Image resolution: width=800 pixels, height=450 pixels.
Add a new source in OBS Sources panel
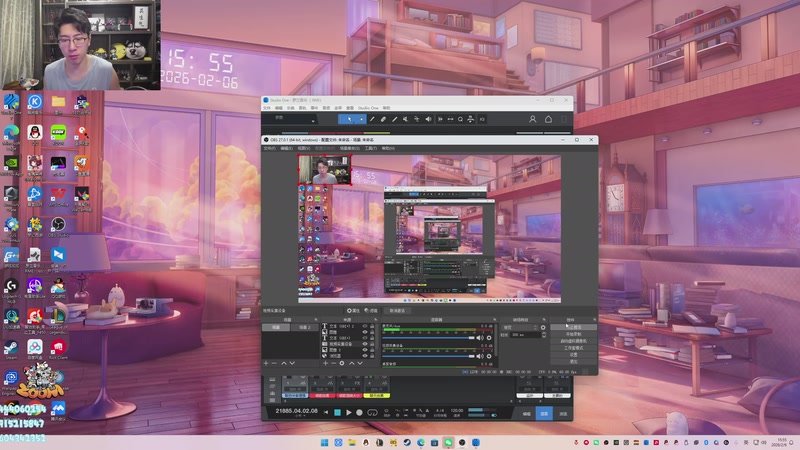pyautogui.click(x=325, y=363)
